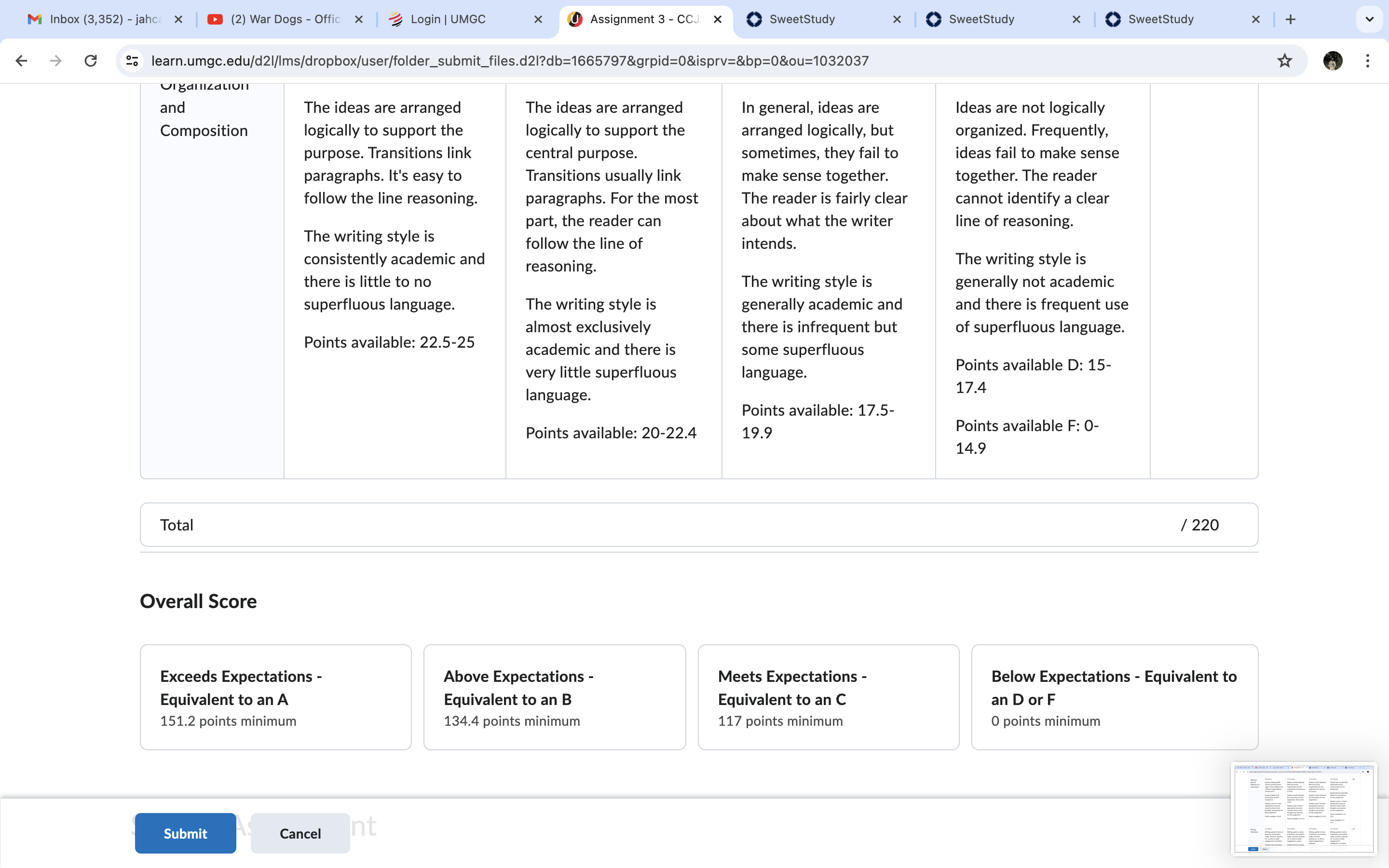
Task: Open the Chrome profile avatar
Action: [x=1333, y=61]
